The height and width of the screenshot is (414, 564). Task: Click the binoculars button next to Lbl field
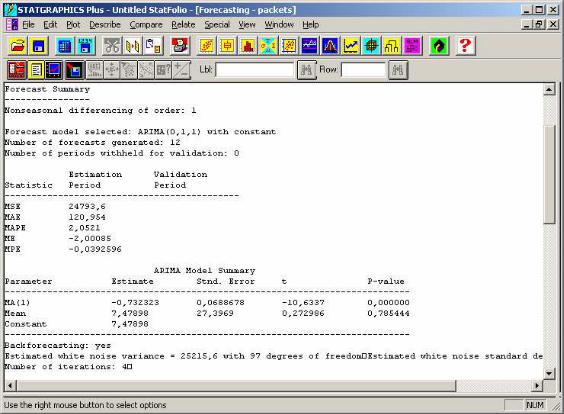[306, 70]
